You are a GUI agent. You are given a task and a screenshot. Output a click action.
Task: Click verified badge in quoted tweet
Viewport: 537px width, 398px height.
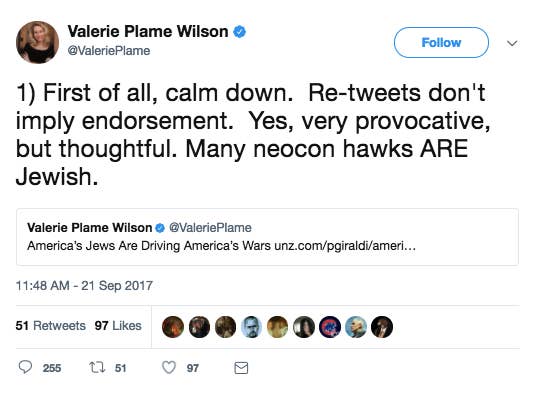(x=160, y=228)
